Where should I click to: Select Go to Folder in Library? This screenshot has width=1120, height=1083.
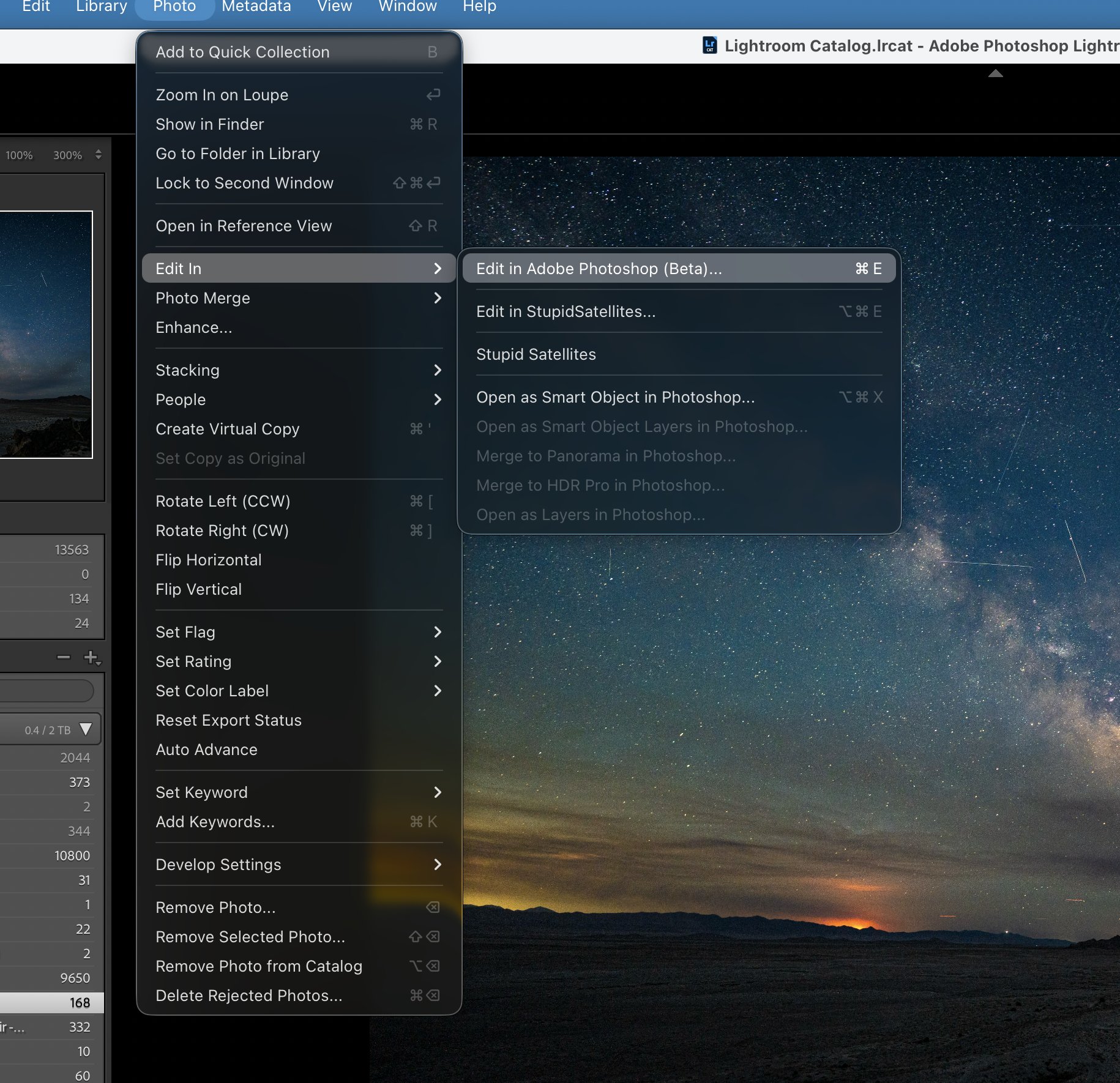point(299,154)
